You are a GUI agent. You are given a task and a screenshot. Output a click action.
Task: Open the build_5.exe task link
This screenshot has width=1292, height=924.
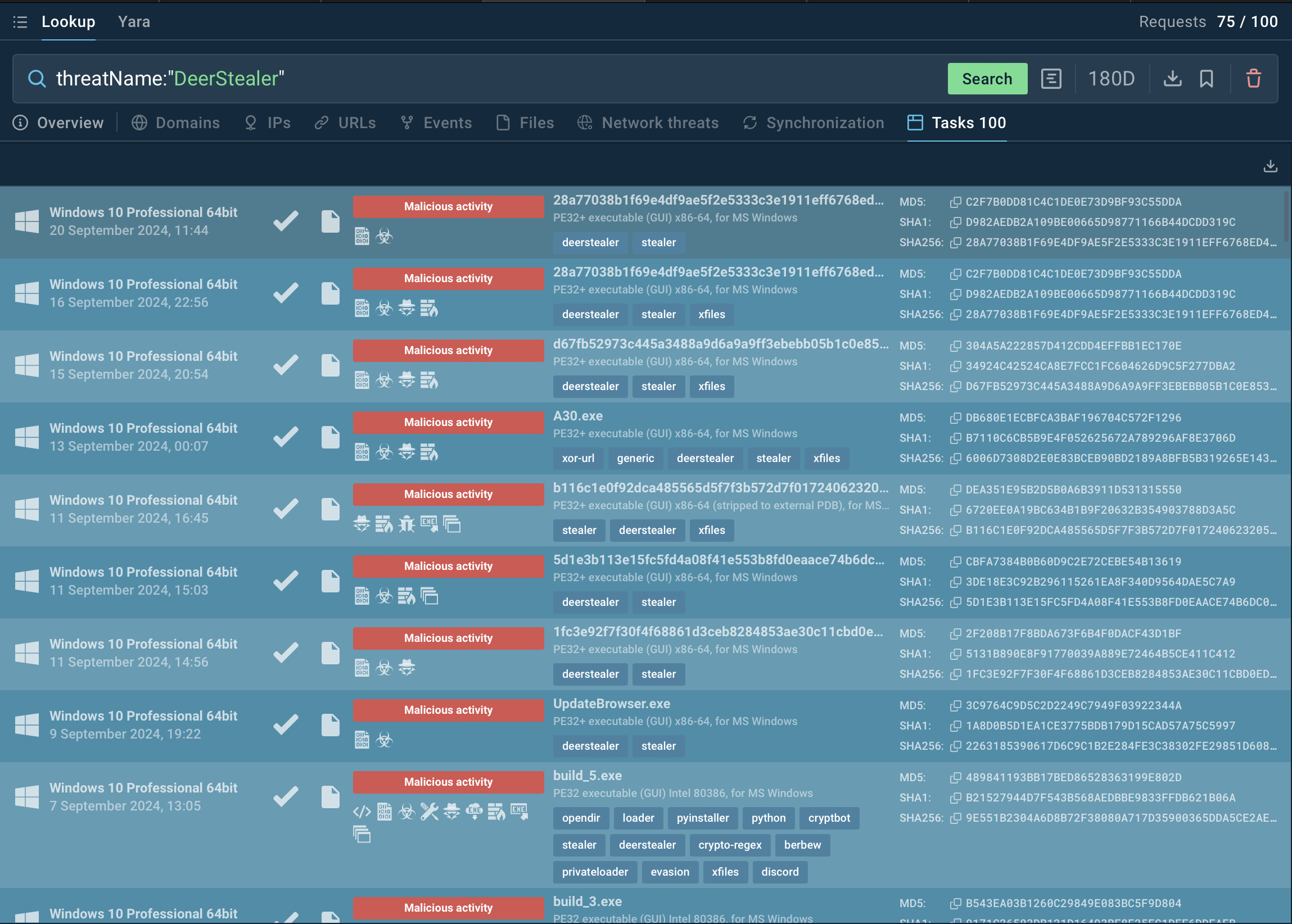[x=588, y=776]
